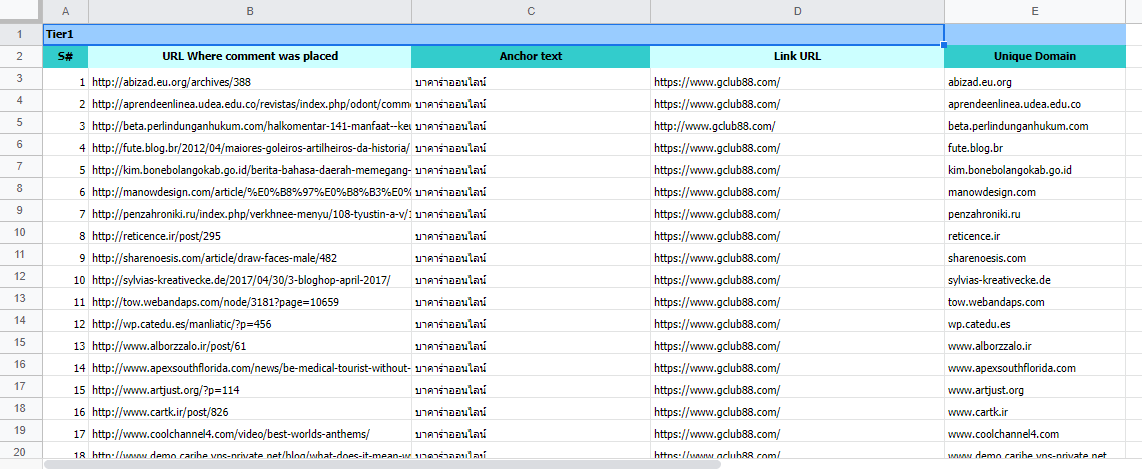Viewport: 1142px width, 469px height.
Task: Click the horizontal scrollbar thumb
Action: click(x=380, y=464)
